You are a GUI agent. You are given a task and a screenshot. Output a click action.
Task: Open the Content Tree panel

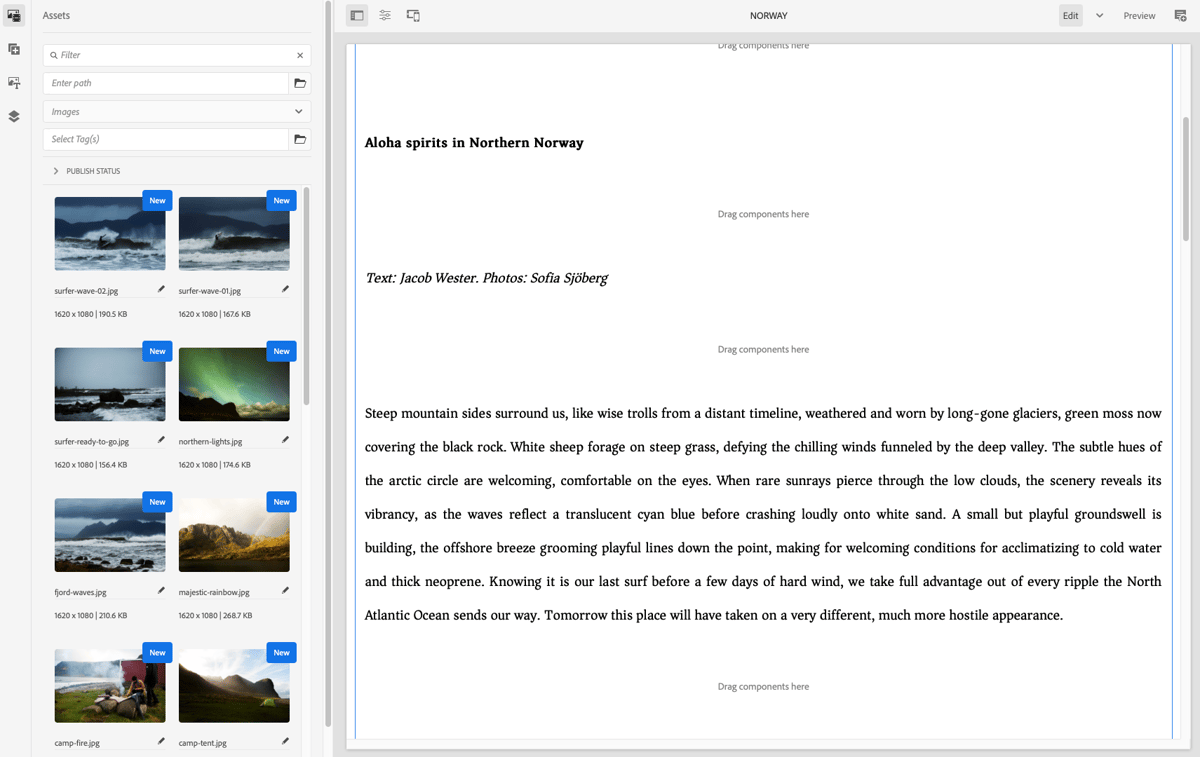point(14,83)
